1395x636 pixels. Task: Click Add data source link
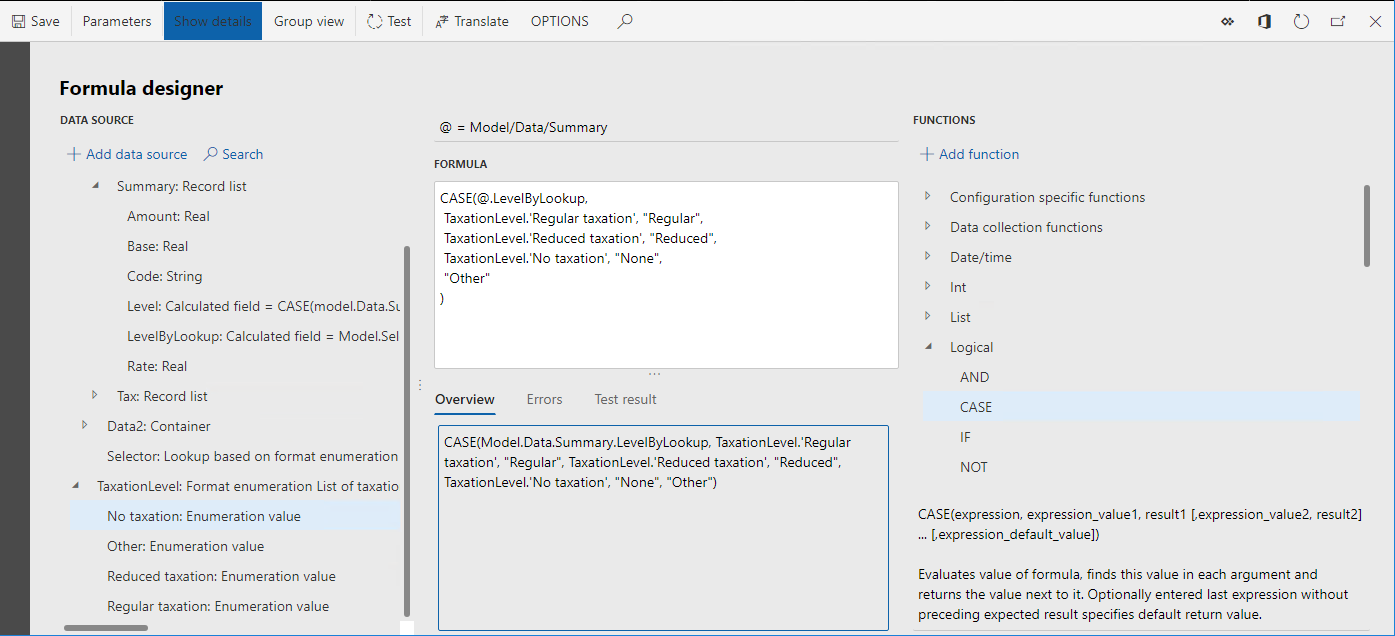(x=127, y=154)
